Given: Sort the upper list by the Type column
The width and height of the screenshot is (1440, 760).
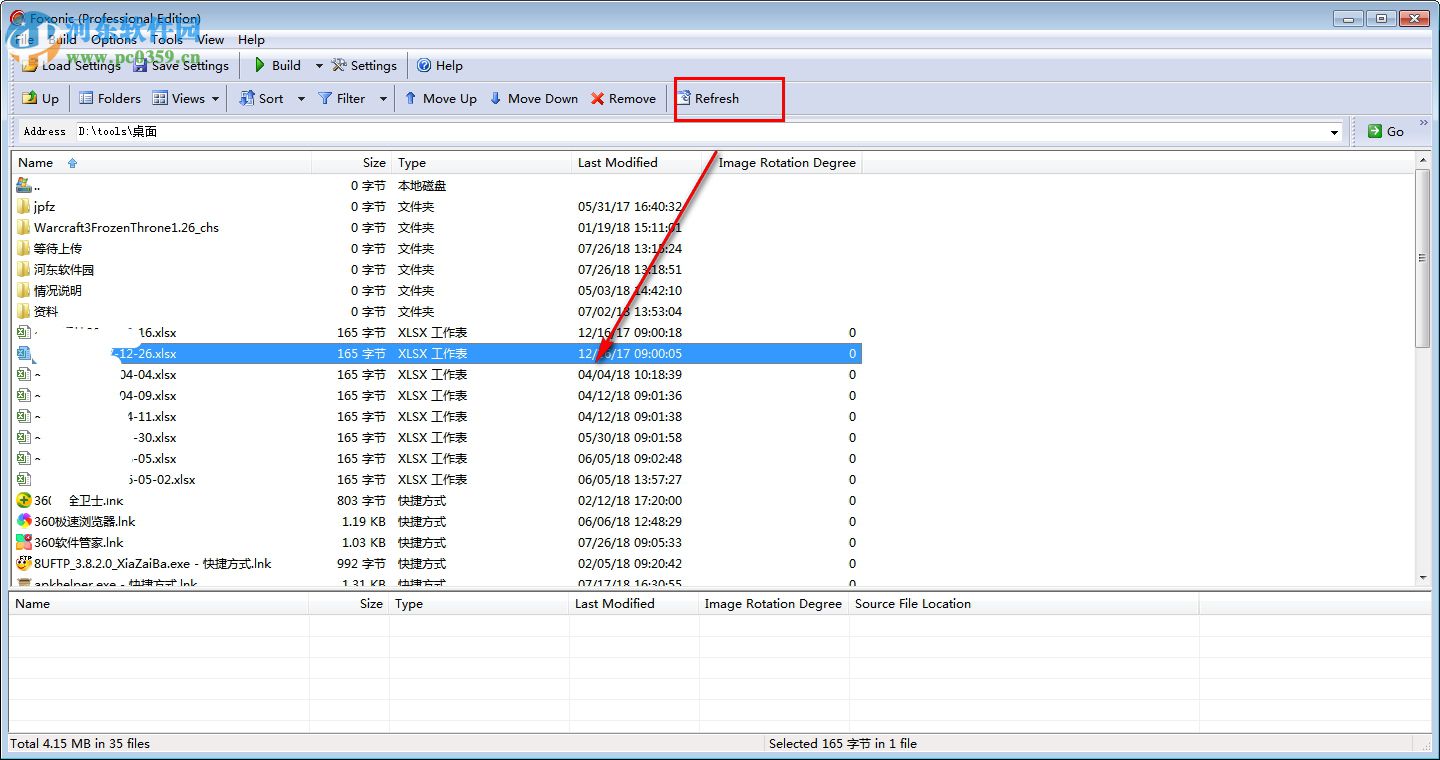Looking at the screenshot, I should (x=481, y=163).
